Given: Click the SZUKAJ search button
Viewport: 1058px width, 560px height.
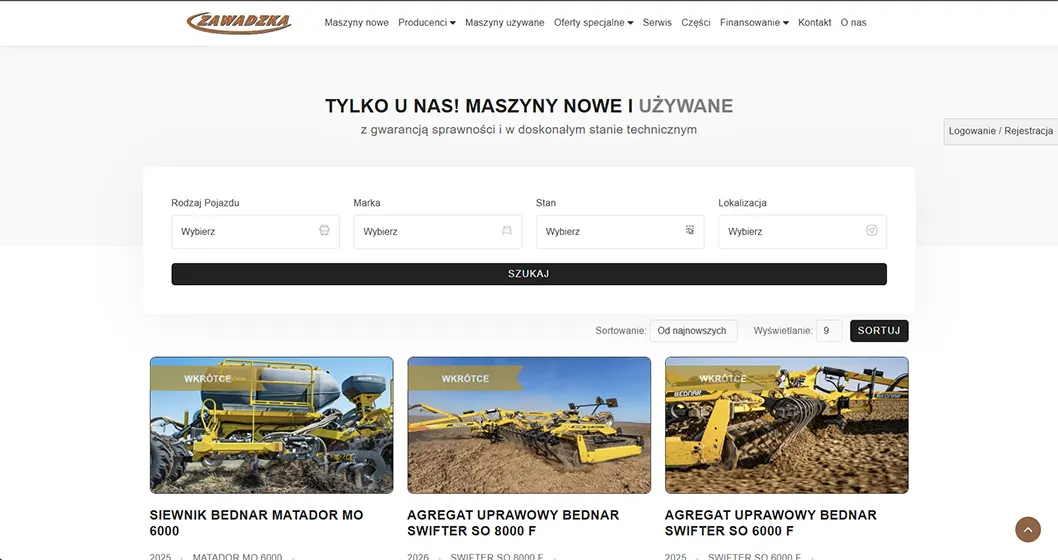Looking at the screenshot, I should (529, 274).
